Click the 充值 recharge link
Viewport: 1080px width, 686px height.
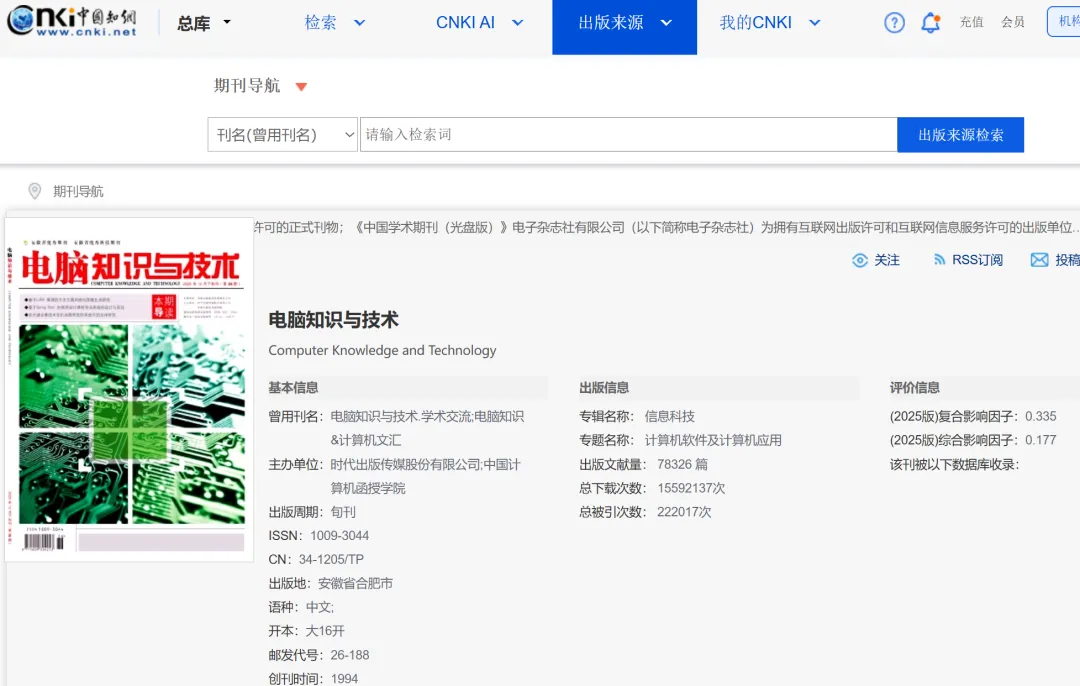(x=971, y=22)
